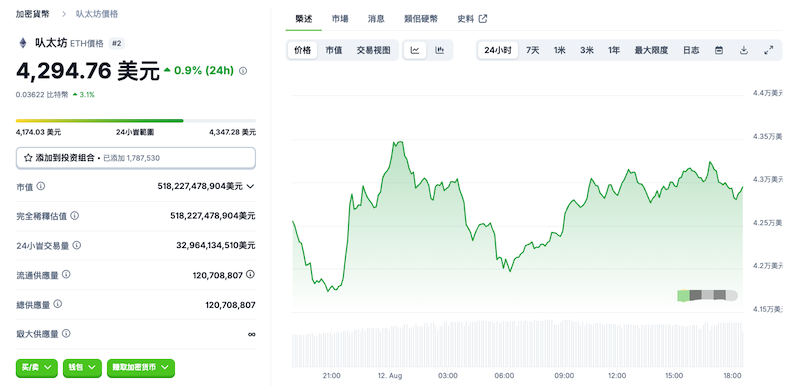Click the 0.03622 比特幣 value

tap(42, 94)
